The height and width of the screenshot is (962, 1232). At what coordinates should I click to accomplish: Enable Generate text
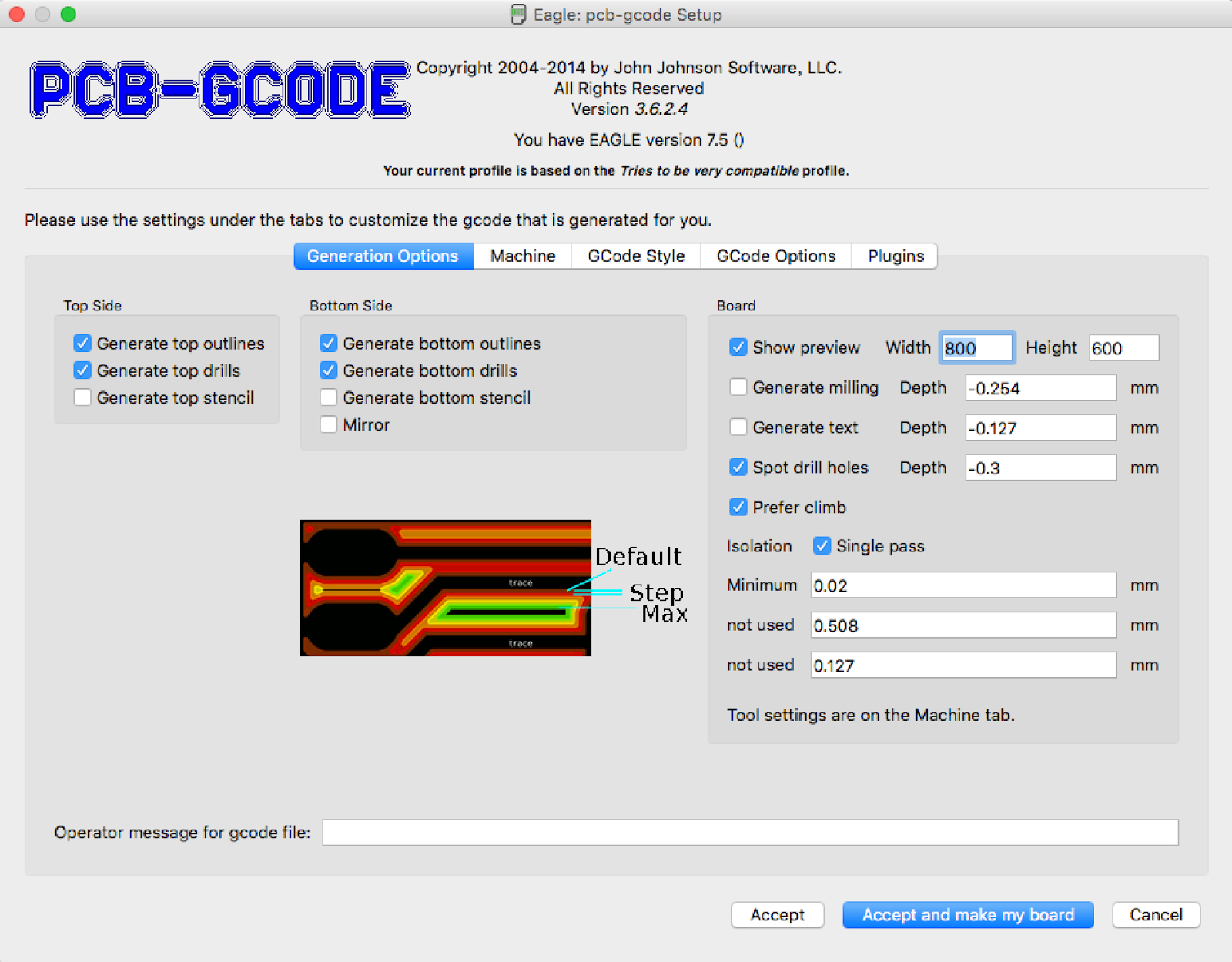tap(738, 427)
